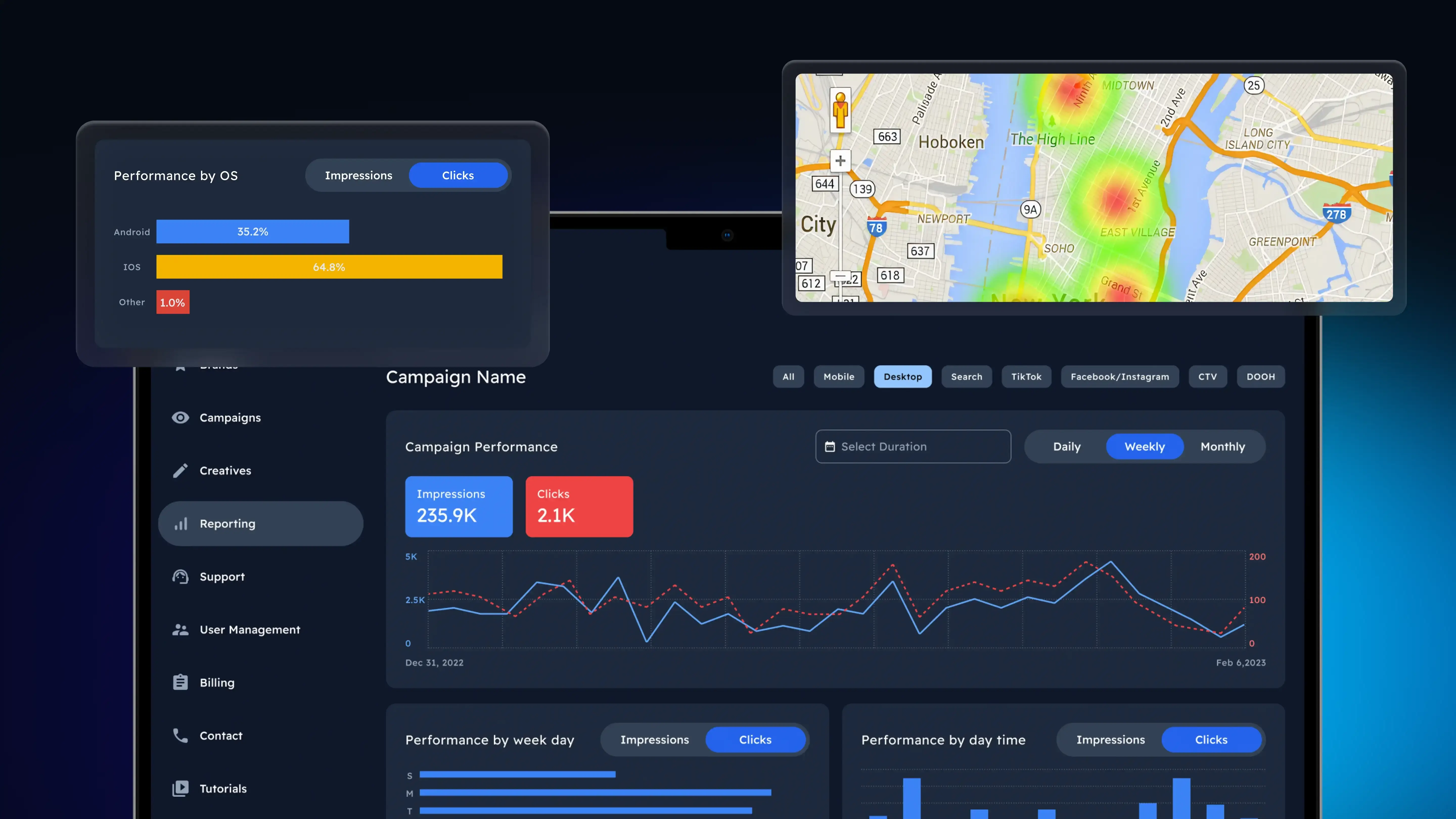Click the Hoboken label on map
This screenshot has width=1456, height=819.
(x=951, y=142)
